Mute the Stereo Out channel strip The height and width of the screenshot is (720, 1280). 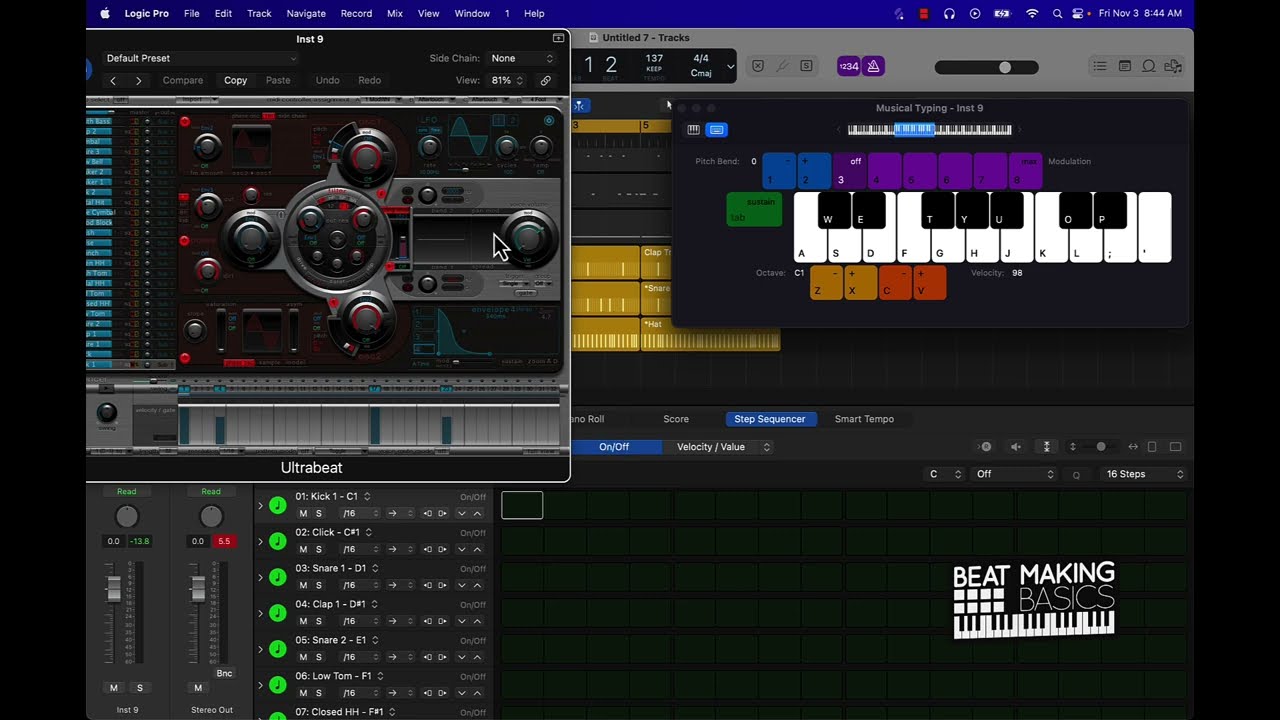click(x=198, y=688)
